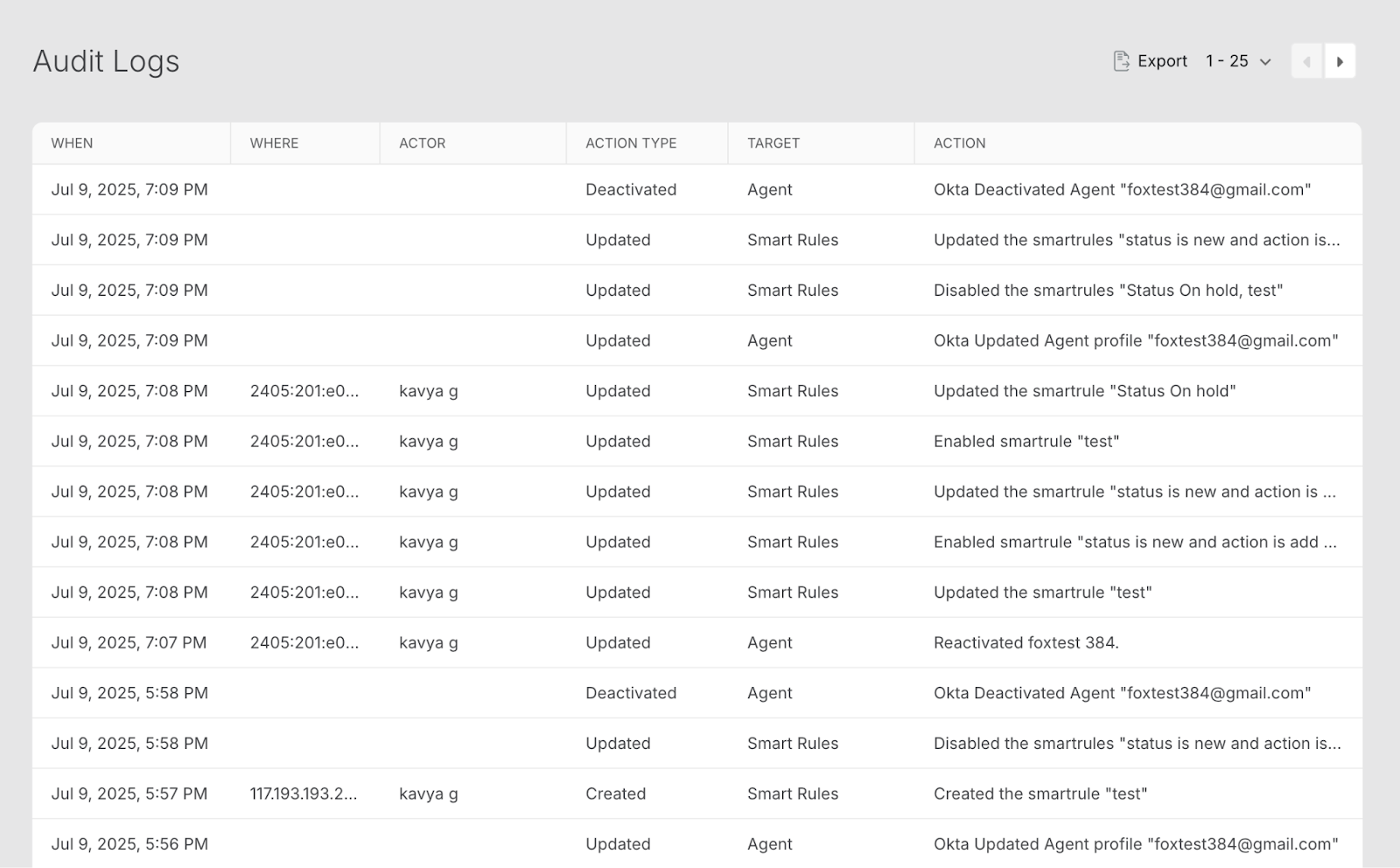Click the Enabled smartrule "test" action text

(1025, 442)
